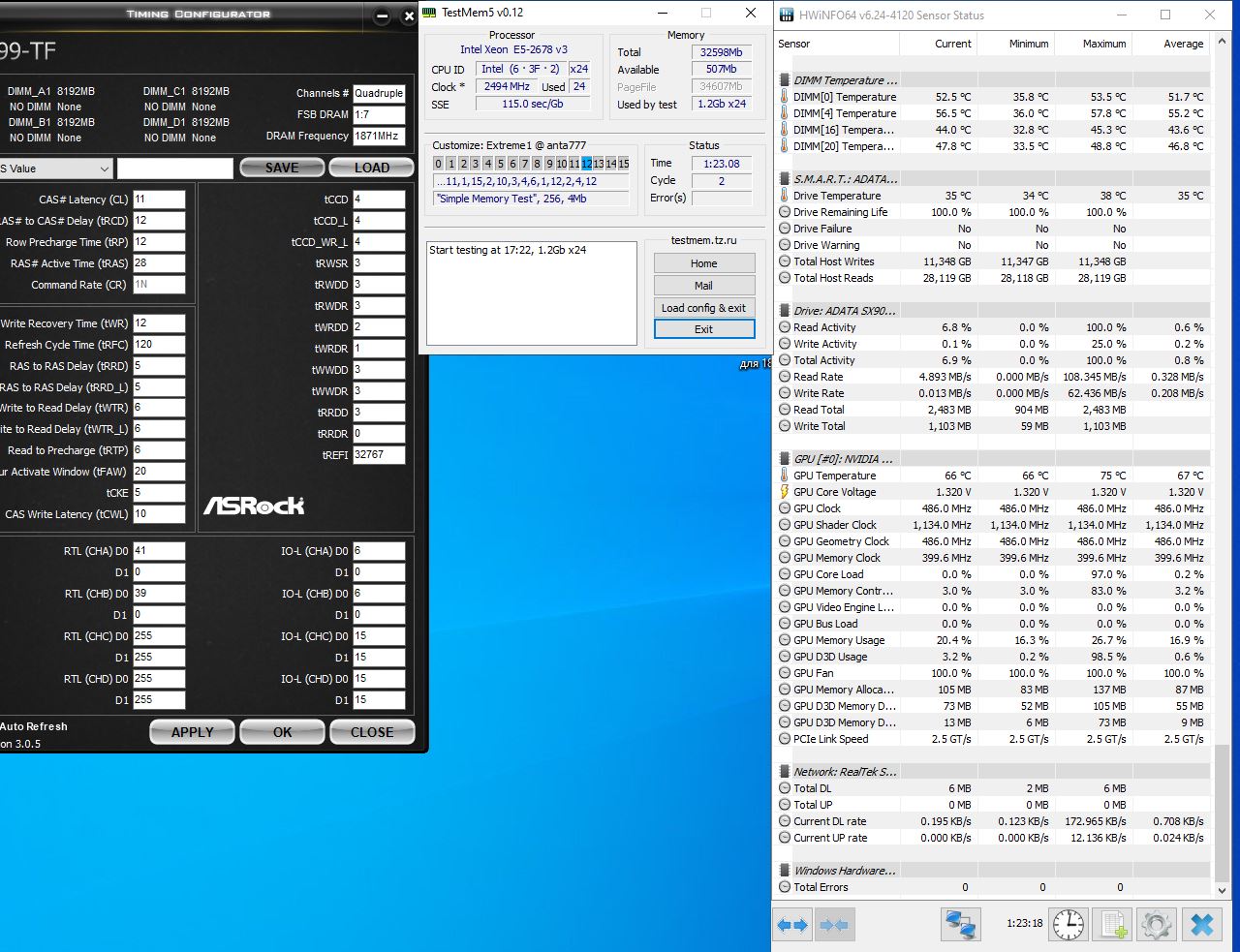The height and width of the screenshot is (952, 1240).
Task: Click the HWiNFO64 title bar app icon
Action: (x=786, y=15)
